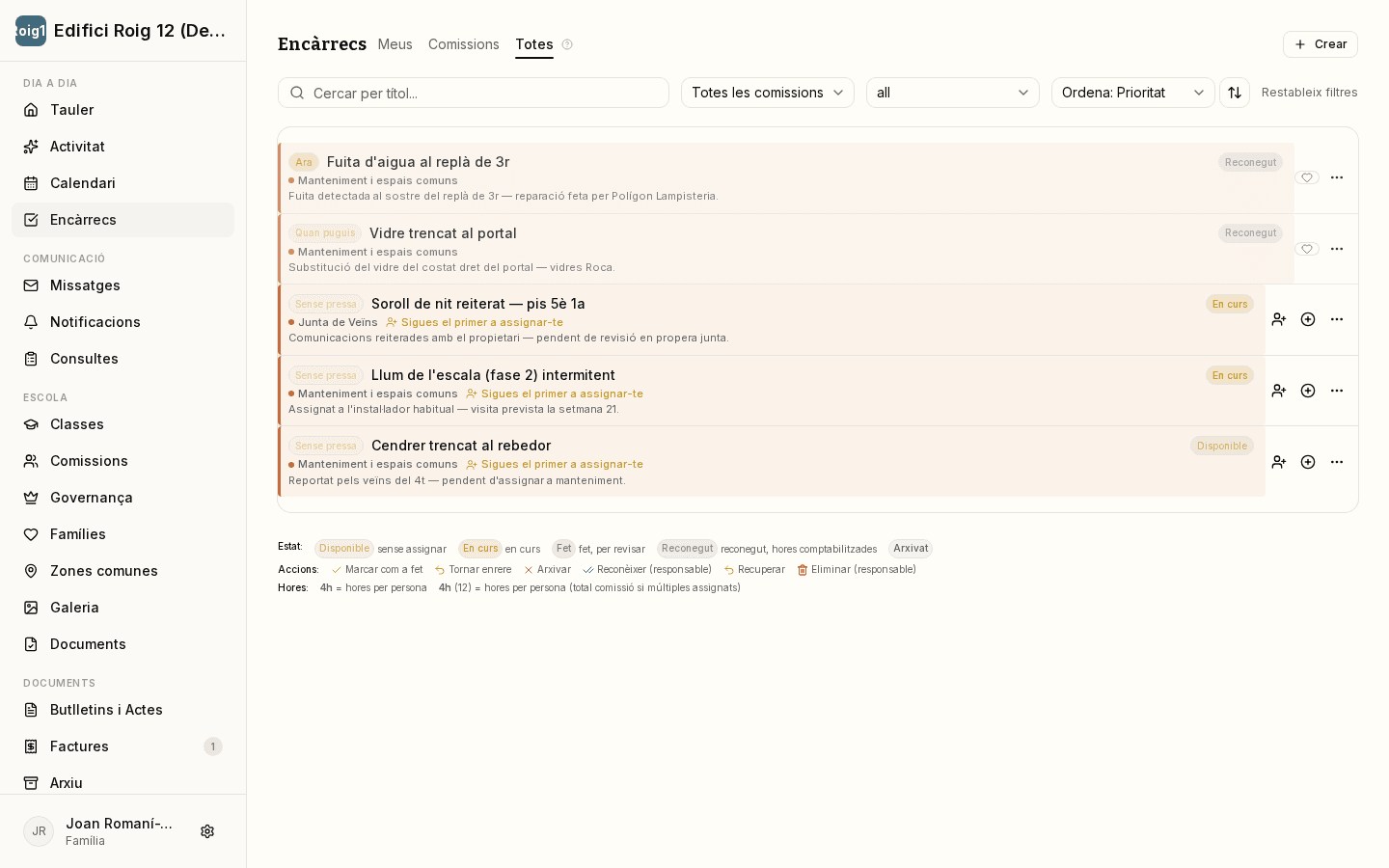Open more options for Fuita d'aigua row
The image size is (1389, 868).
(1337, 177)
